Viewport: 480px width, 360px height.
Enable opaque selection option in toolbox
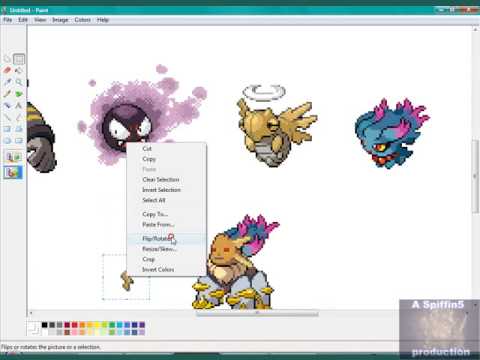click(x=13, y=157)
